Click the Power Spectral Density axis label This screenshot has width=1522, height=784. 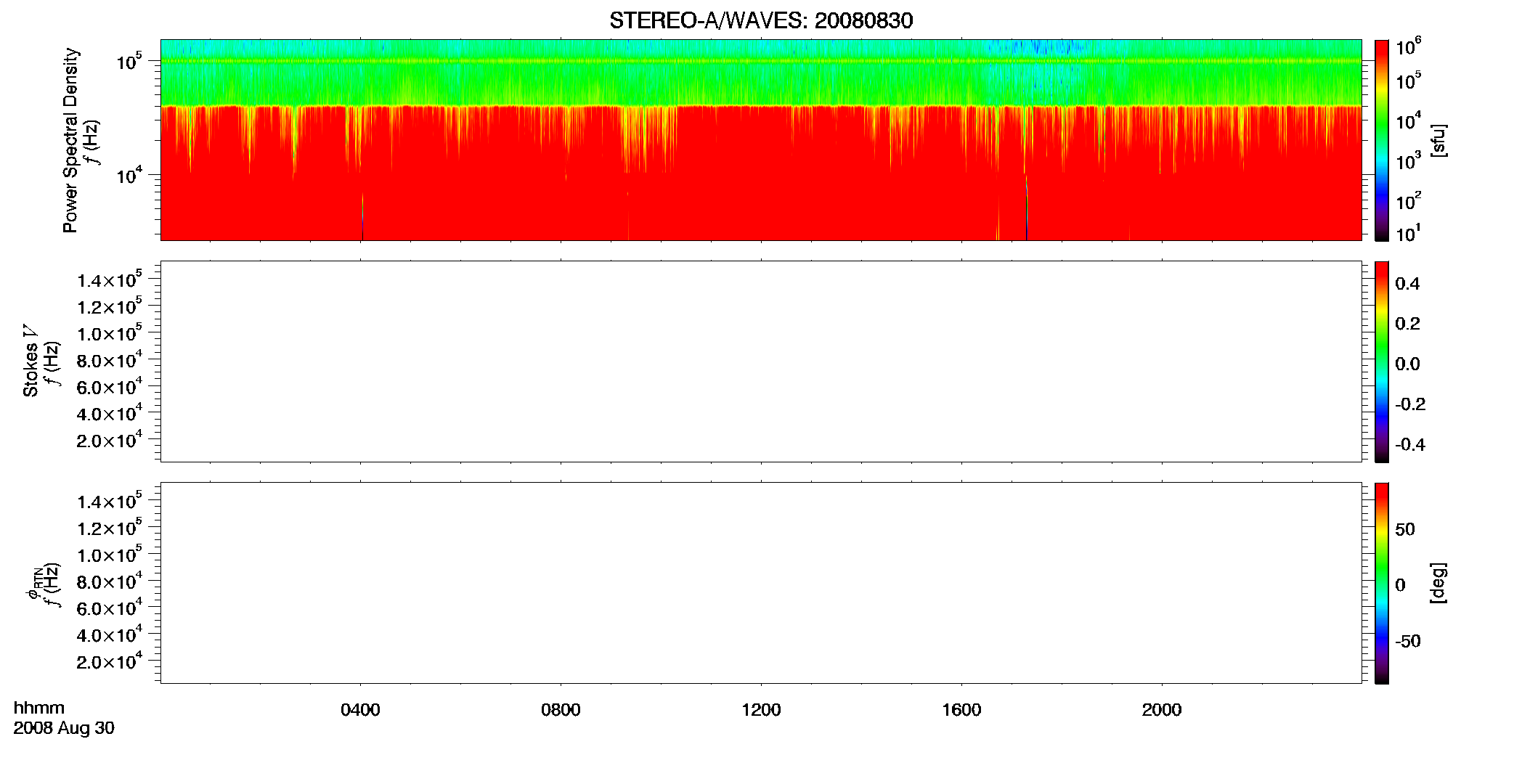70,140
